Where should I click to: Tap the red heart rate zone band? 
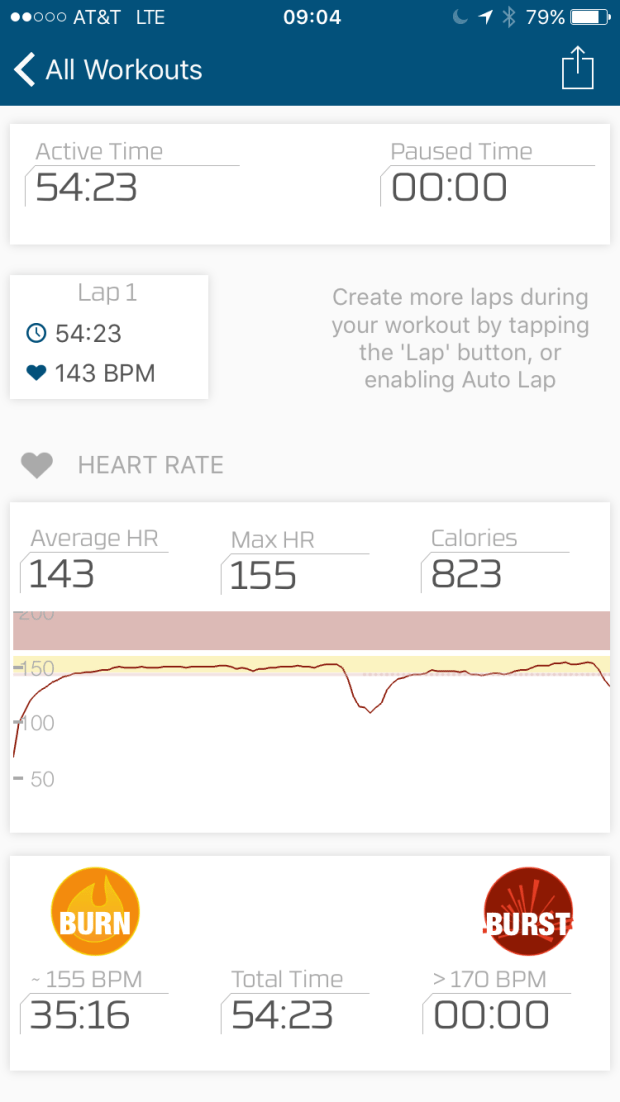pos(310,631)
